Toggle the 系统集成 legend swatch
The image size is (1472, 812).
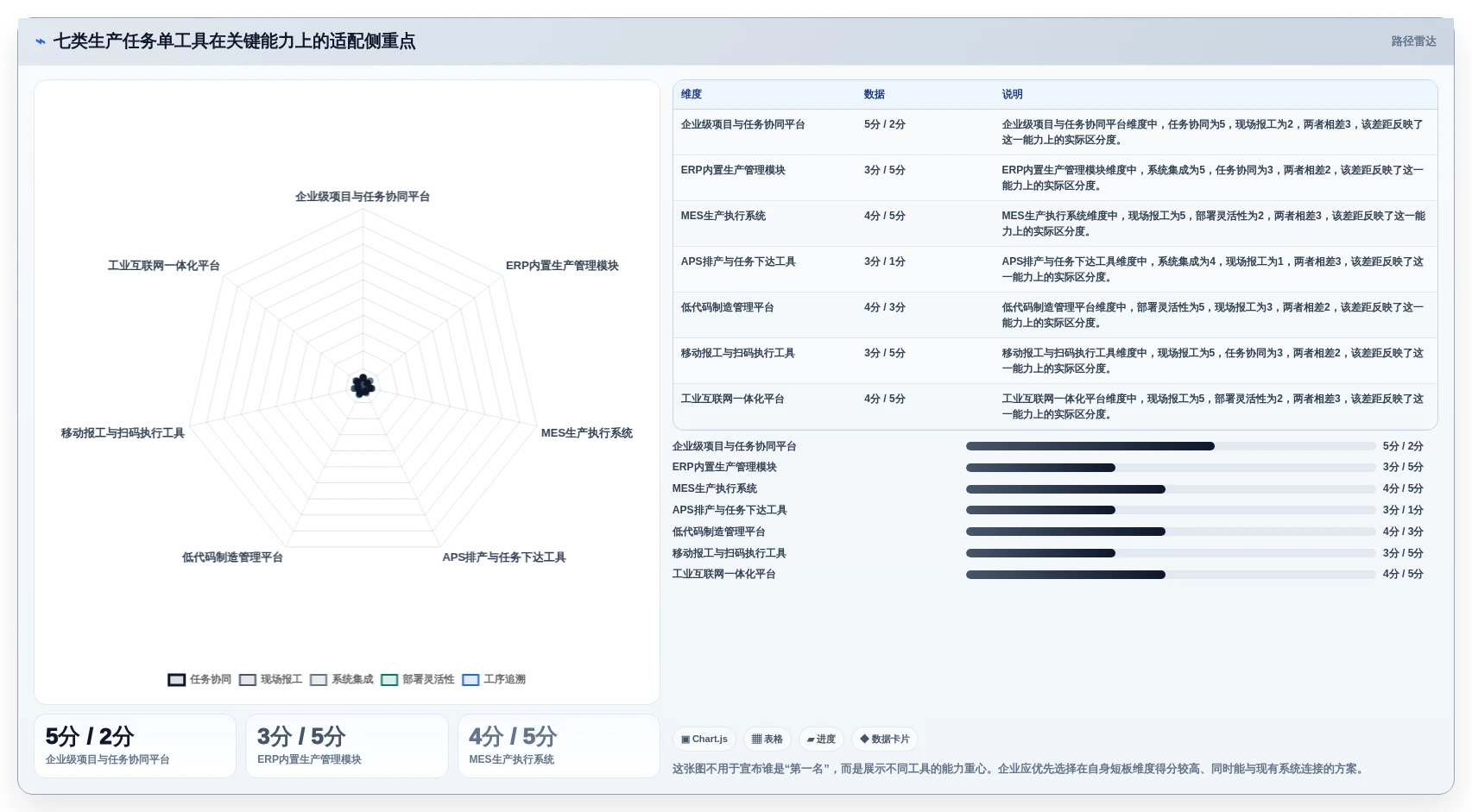pos(319,680)
